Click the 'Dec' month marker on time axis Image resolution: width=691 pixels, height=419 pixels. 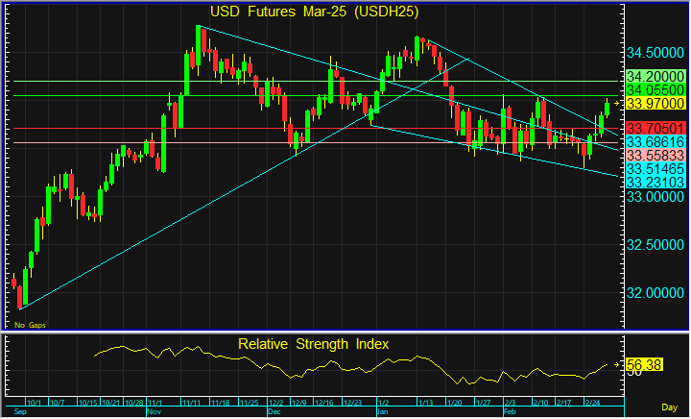[274, 411]
